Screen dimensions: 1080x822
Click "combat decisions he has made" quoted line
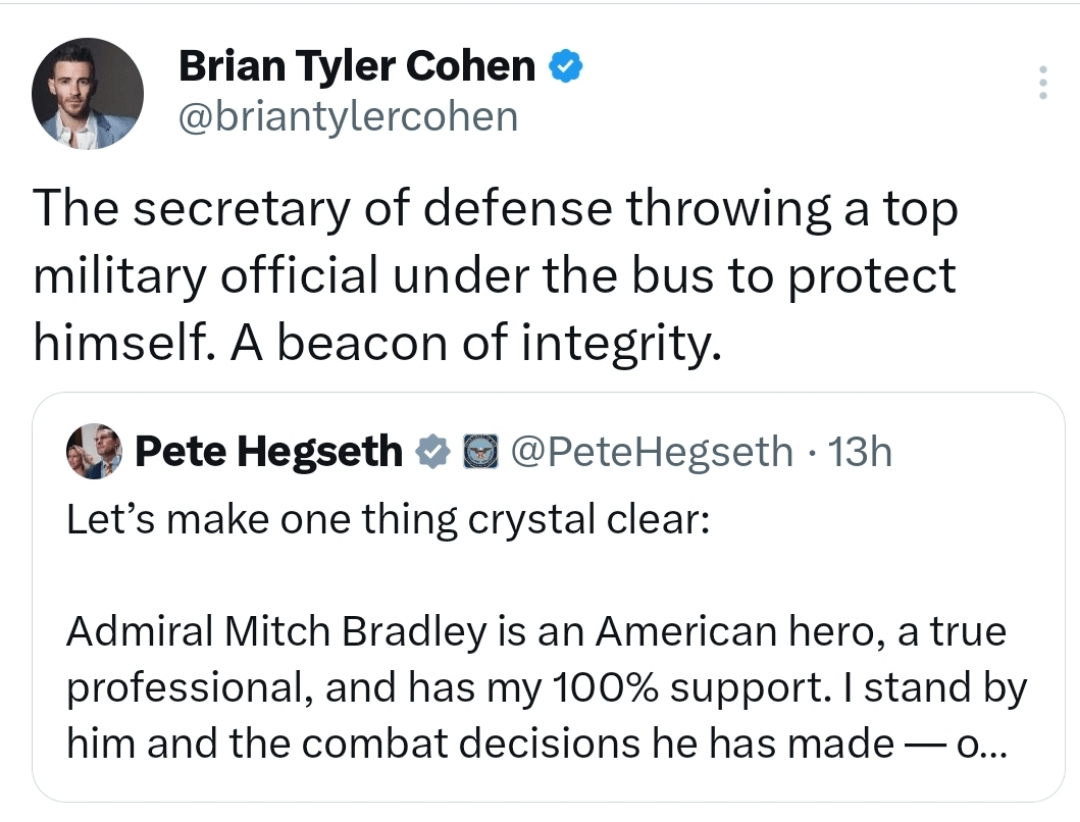coord(591,743)
